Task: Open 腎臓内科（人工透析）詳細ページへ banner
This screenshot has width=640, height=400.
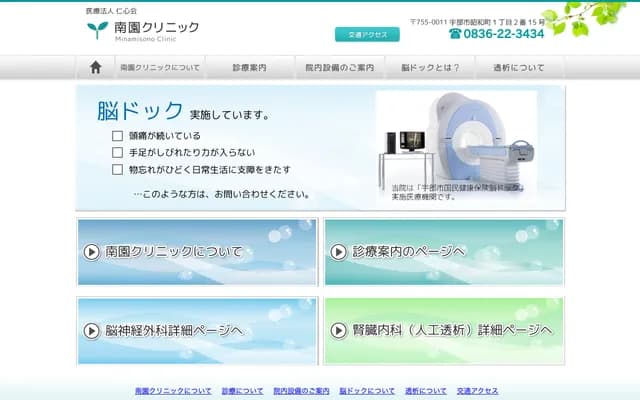Action: coord(444,331)
